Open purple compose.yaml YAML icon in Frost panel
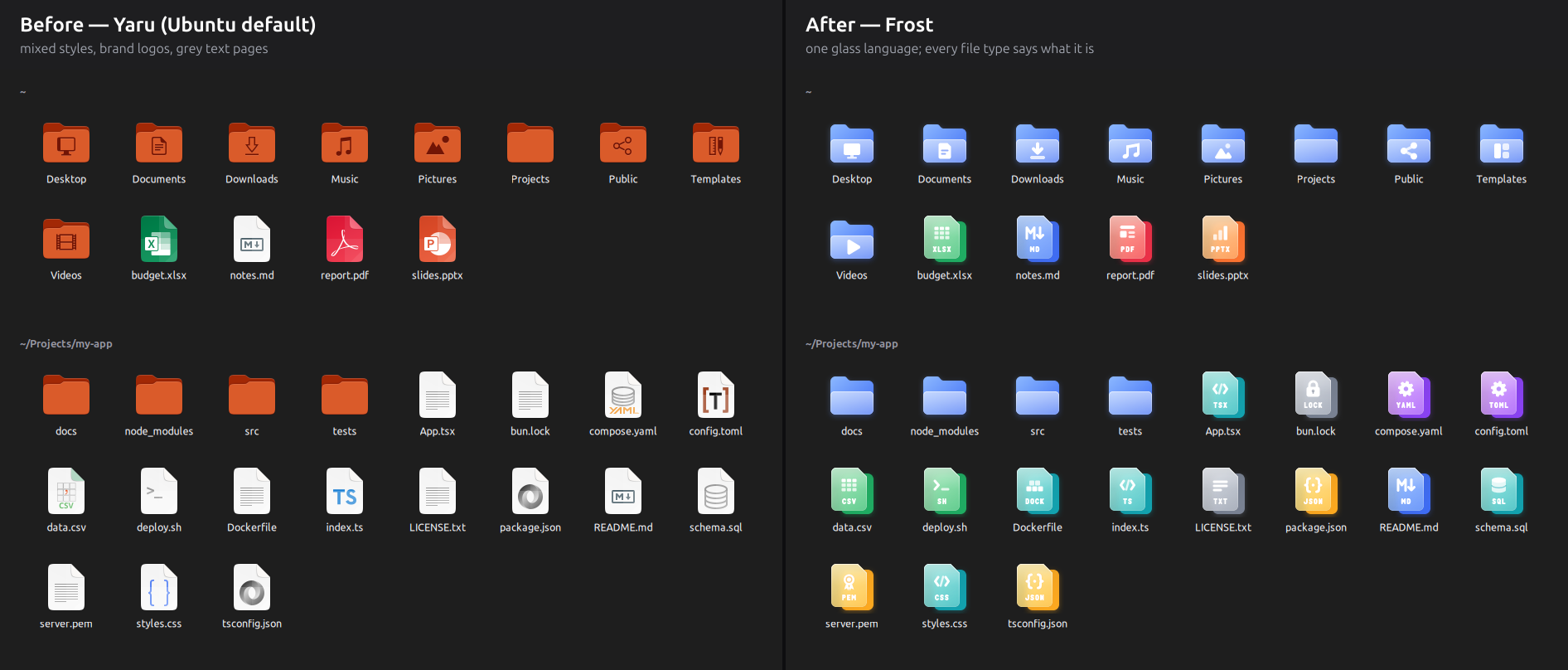1568x670 pixels. point(1409,395)
